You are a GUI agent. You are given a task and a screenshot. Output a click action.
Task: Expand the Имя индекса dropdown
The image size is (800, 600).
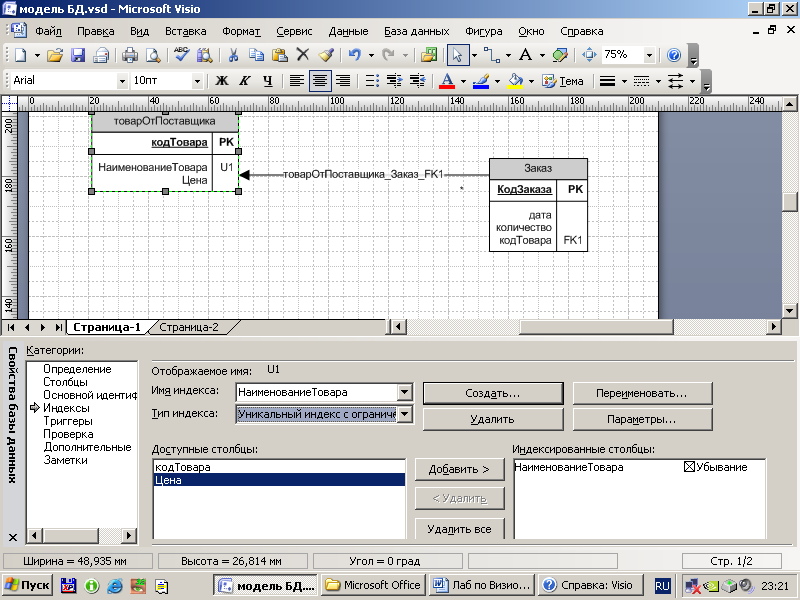click(405, 393)
